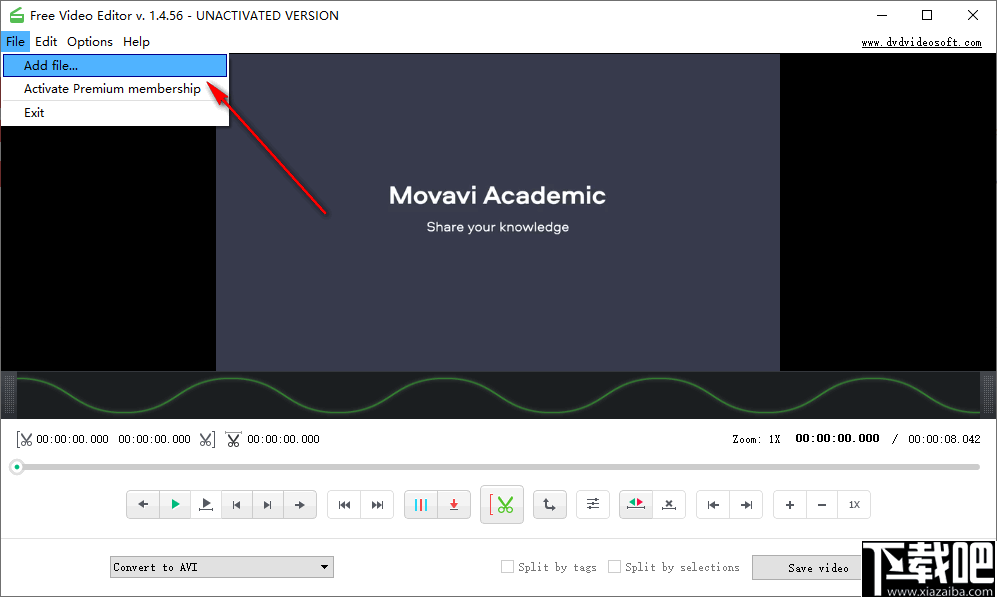Select the Scissors cut tool
The image size is (997, 597).
tap(501, 504)
